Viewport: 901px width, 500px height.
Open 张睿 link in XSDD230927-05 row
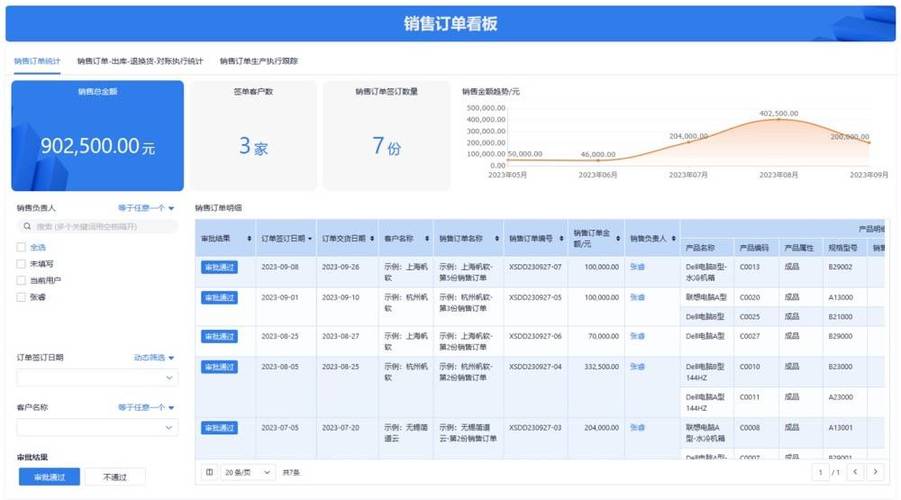(x=637, y=298)
